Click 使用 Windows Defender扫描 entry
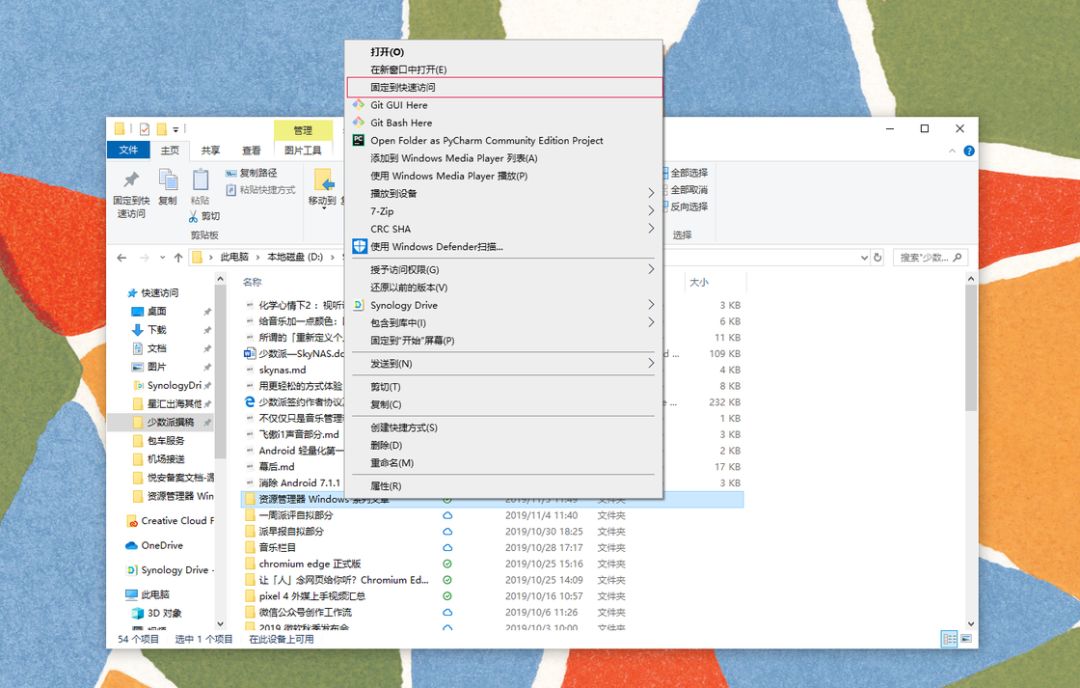 pyautogui.click(x=504, y=247)
